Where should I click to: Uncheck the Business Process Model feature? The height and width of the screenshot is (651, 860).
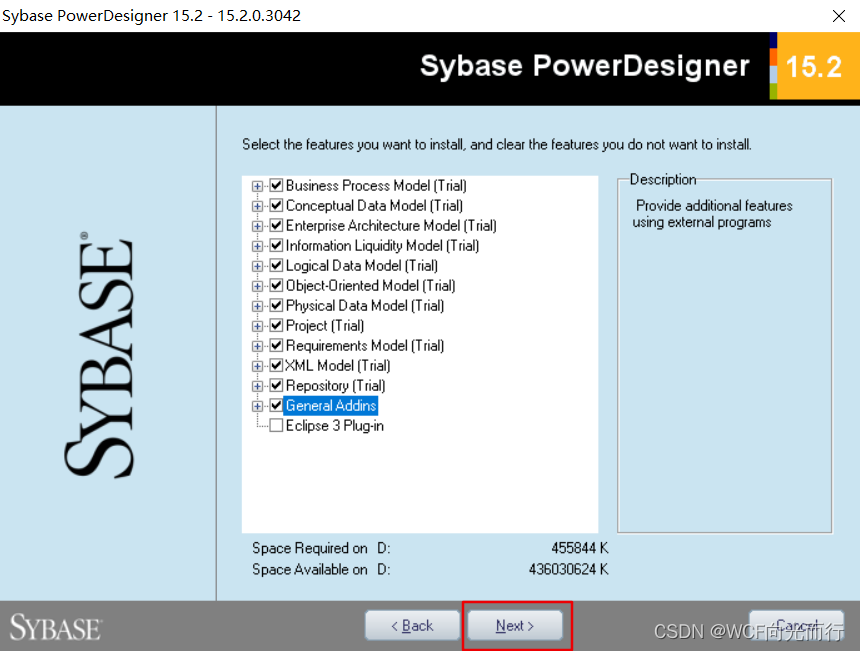click(x=275, y=185)
